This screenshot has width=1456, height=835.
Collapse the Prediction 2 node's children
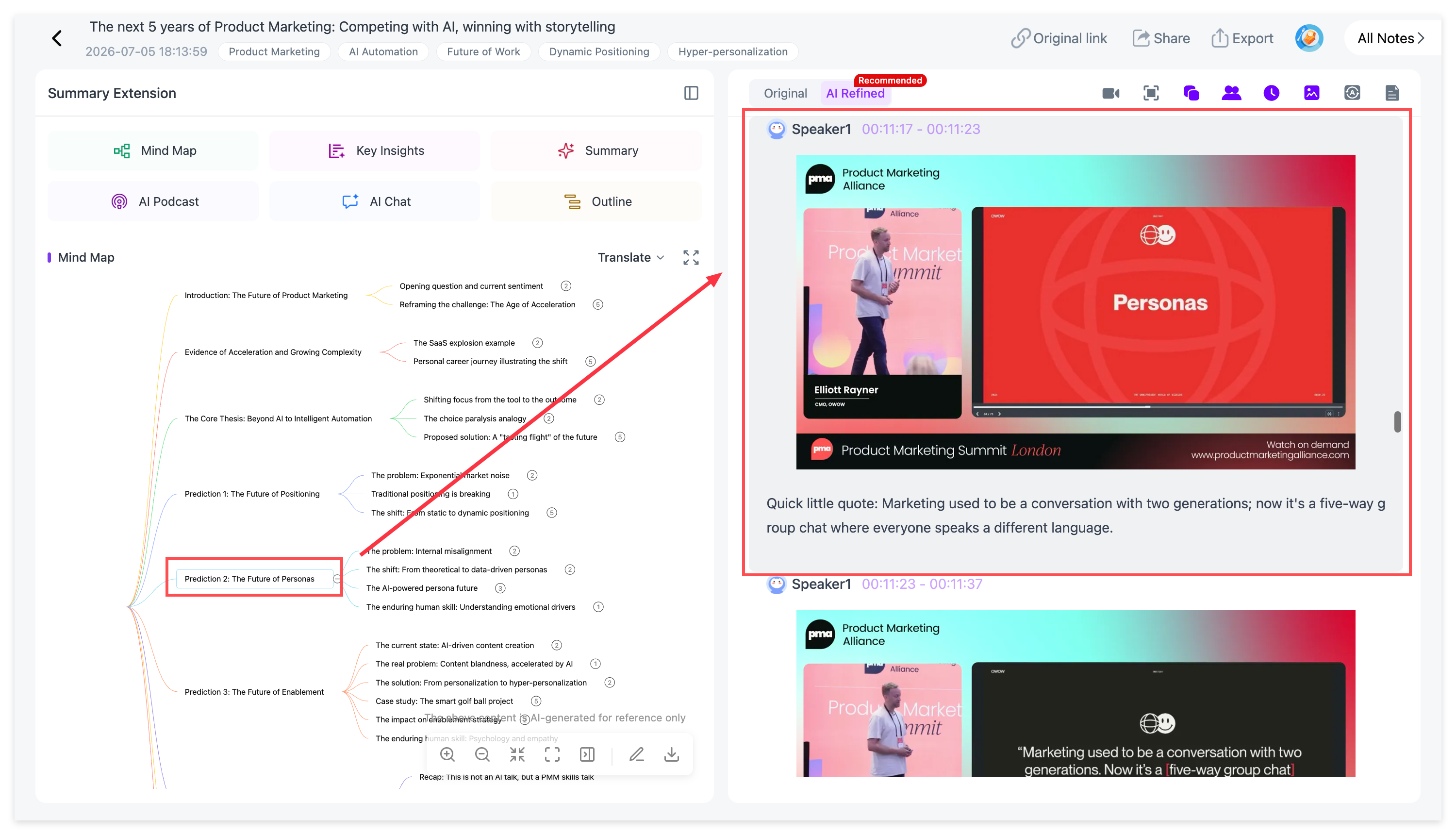pyautogui.click(x=337, y=579)
